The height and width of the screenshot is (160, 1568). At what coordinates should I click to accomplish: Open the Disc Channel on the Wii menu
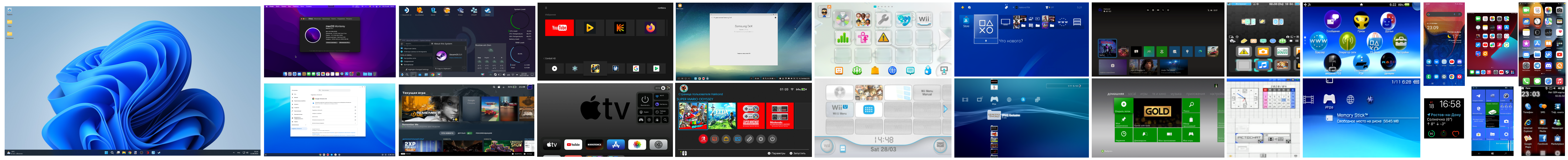click(840, 93)
